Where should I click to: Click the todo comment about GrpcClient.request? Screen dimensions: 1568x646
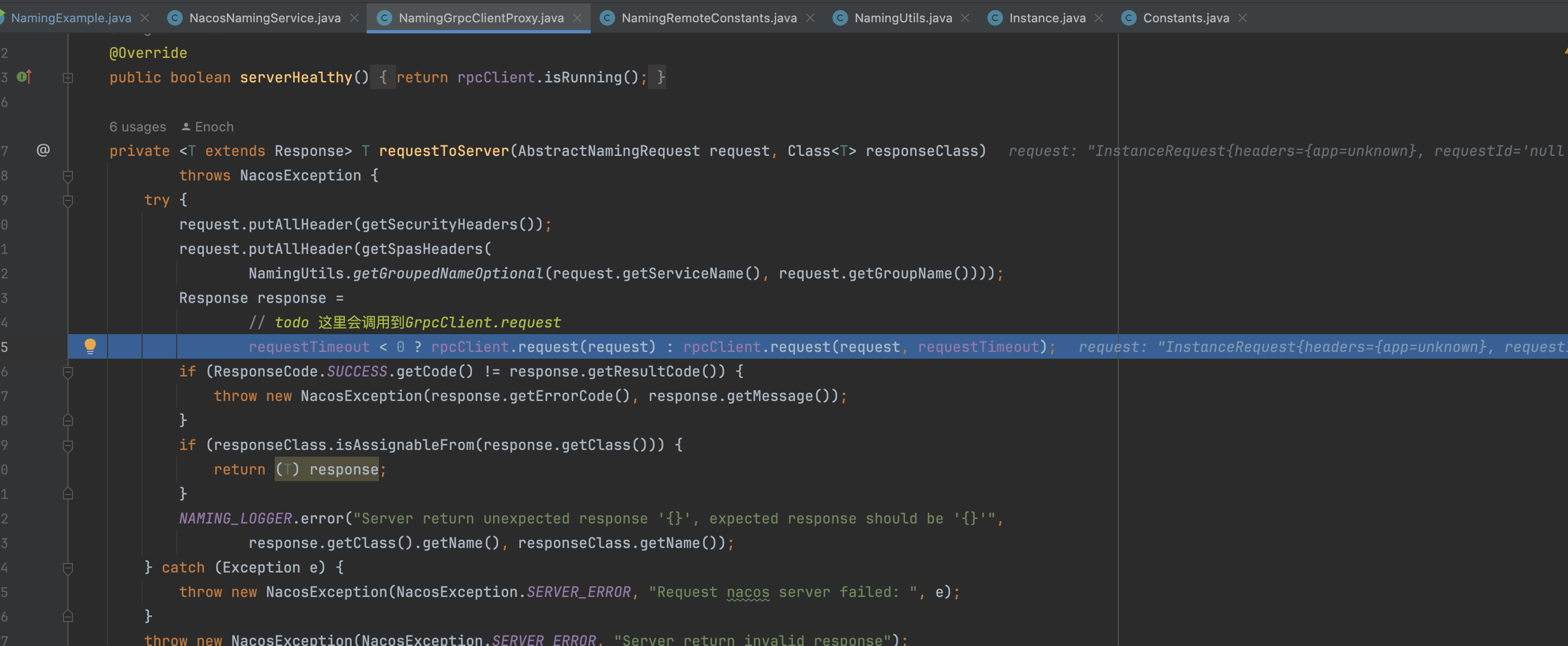[x=405, y=322]
